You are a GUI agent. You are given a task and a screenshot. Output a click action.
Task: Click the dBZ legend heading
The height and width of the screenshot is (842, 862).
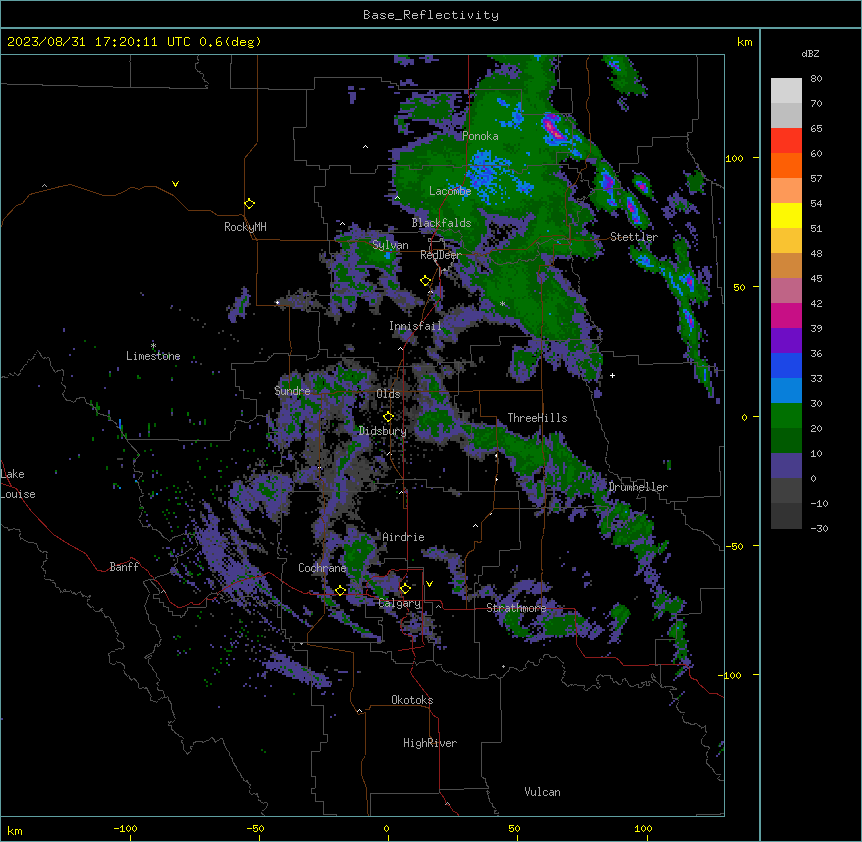[x=810, y=54]
